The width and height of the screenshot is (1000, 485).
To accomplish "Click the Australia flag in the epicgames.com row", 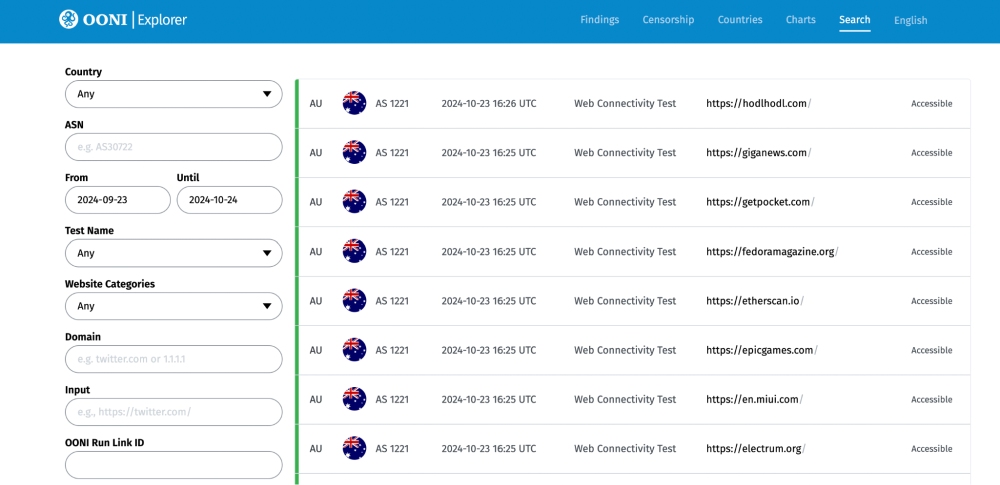I will pos(354,350).
